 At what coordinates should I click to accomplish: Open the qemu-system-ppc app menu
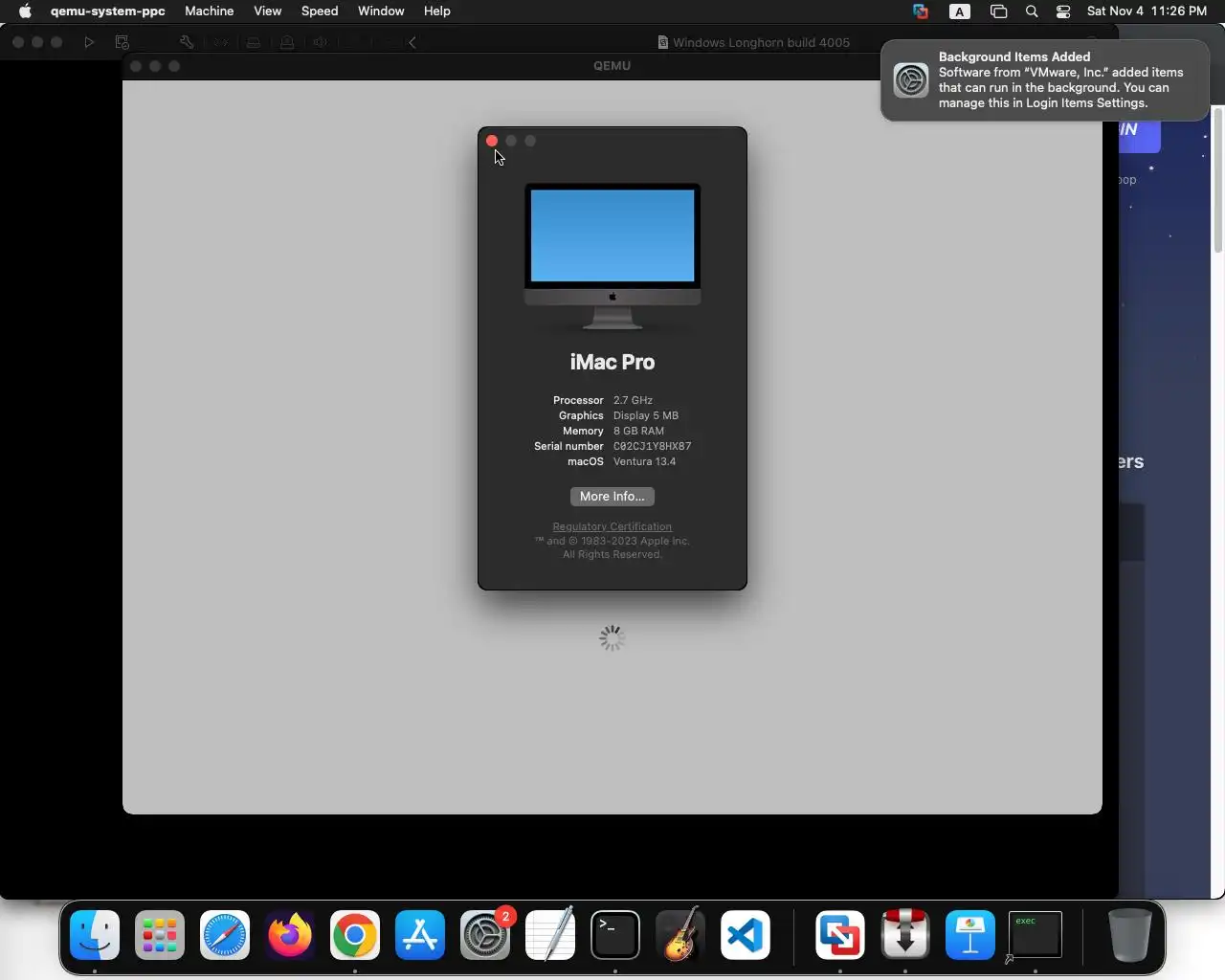tap(108, 11)
